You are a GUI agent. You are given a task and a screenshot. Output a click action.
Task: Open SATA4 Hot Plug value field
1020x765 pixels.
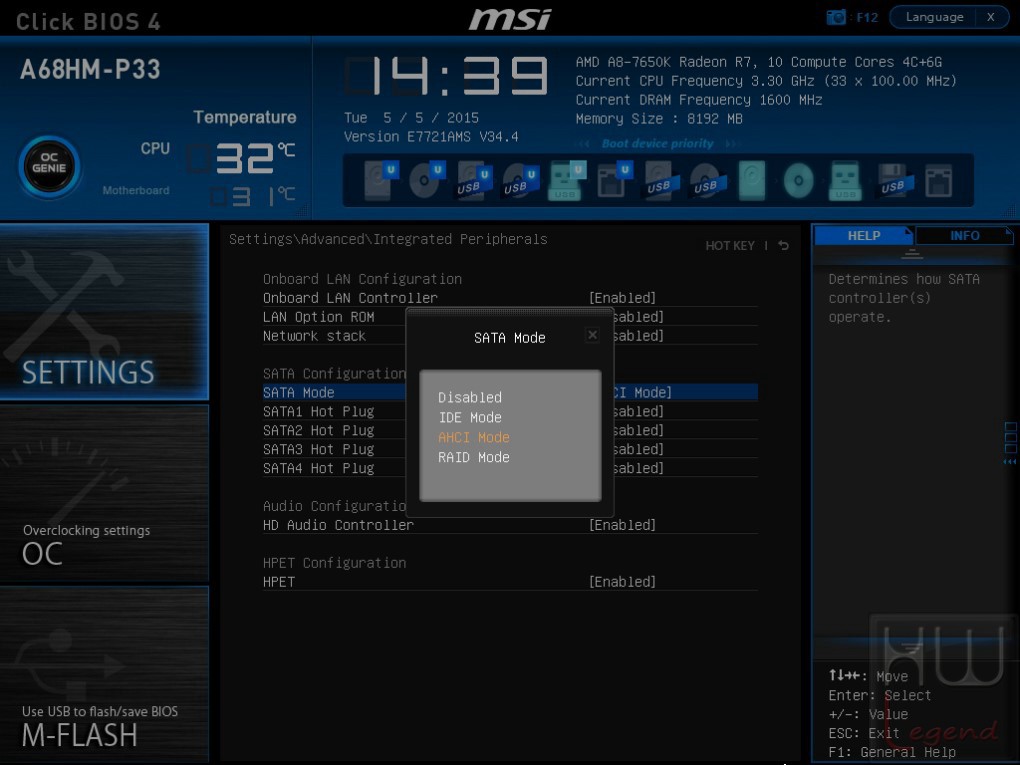click(639, 468)
